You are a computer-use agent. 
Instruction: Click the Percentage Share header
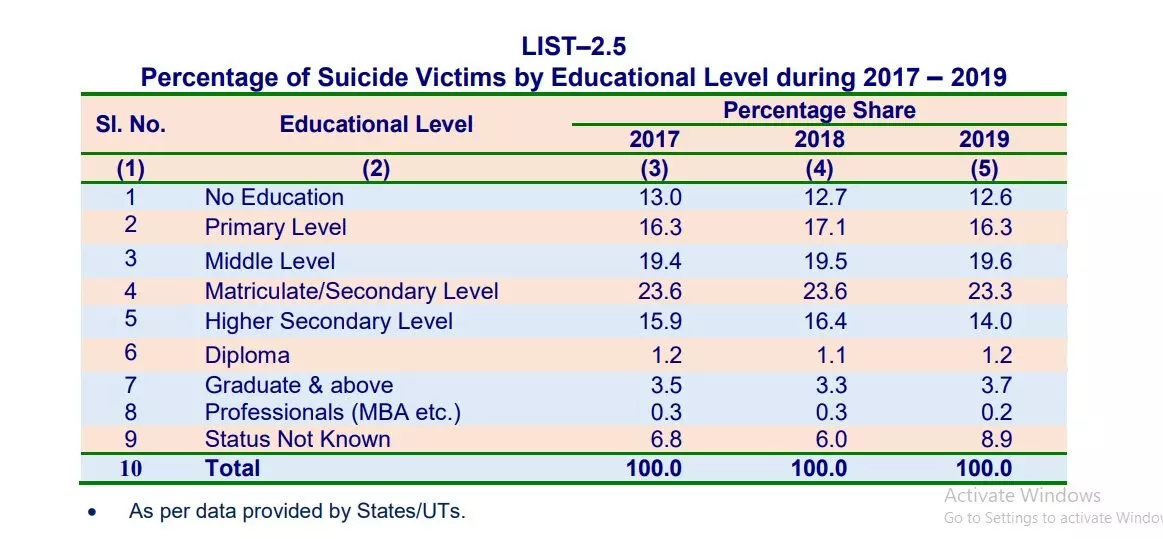[819, 110]
